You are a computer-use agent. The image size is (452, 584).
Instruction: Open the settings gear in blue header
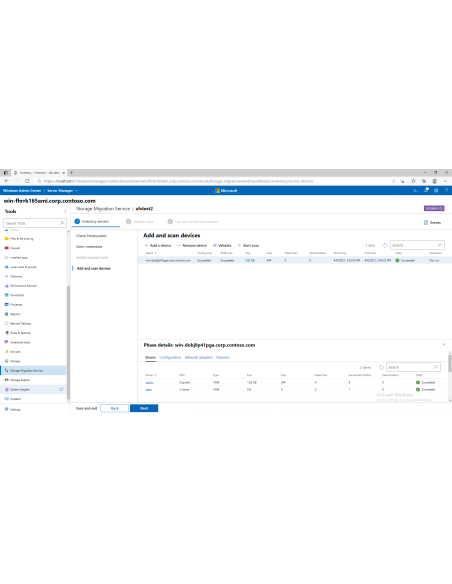(x=436, y=190)
